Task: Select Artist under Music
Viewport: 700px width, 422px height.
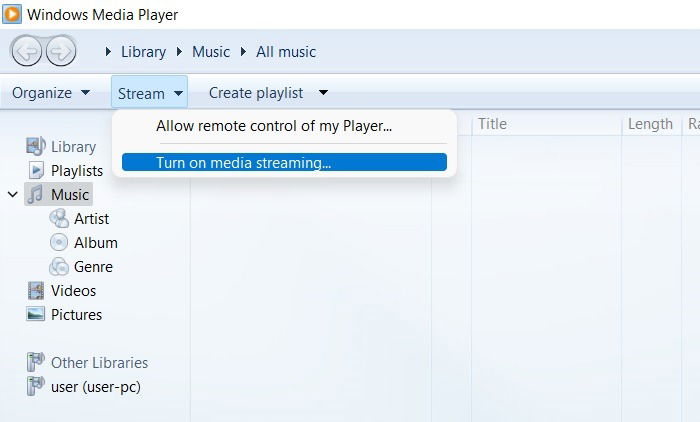Action: point(92,218)
